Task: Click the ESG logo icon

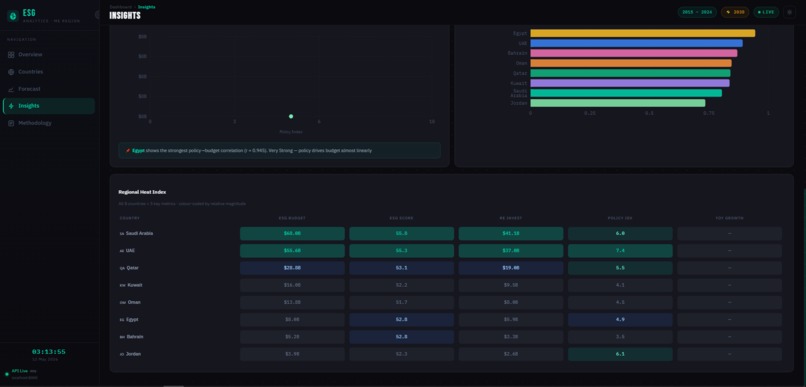Action: tap(12, 16)
